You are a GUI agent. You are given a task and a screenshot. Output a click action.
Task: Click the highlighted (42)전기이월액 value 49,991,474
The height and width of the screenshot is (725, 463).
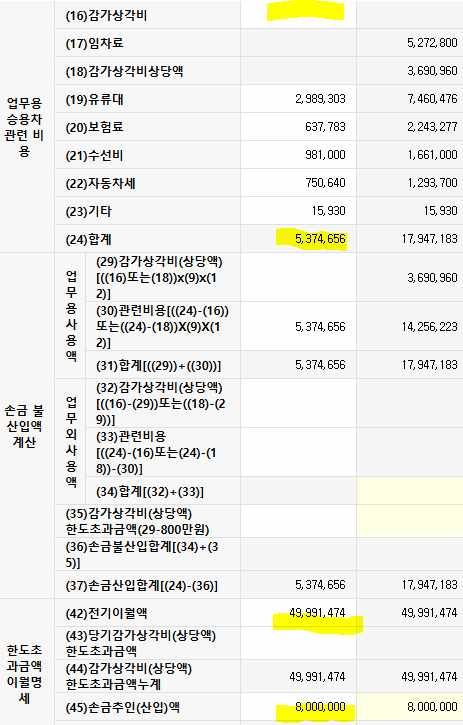coord(317,613)
